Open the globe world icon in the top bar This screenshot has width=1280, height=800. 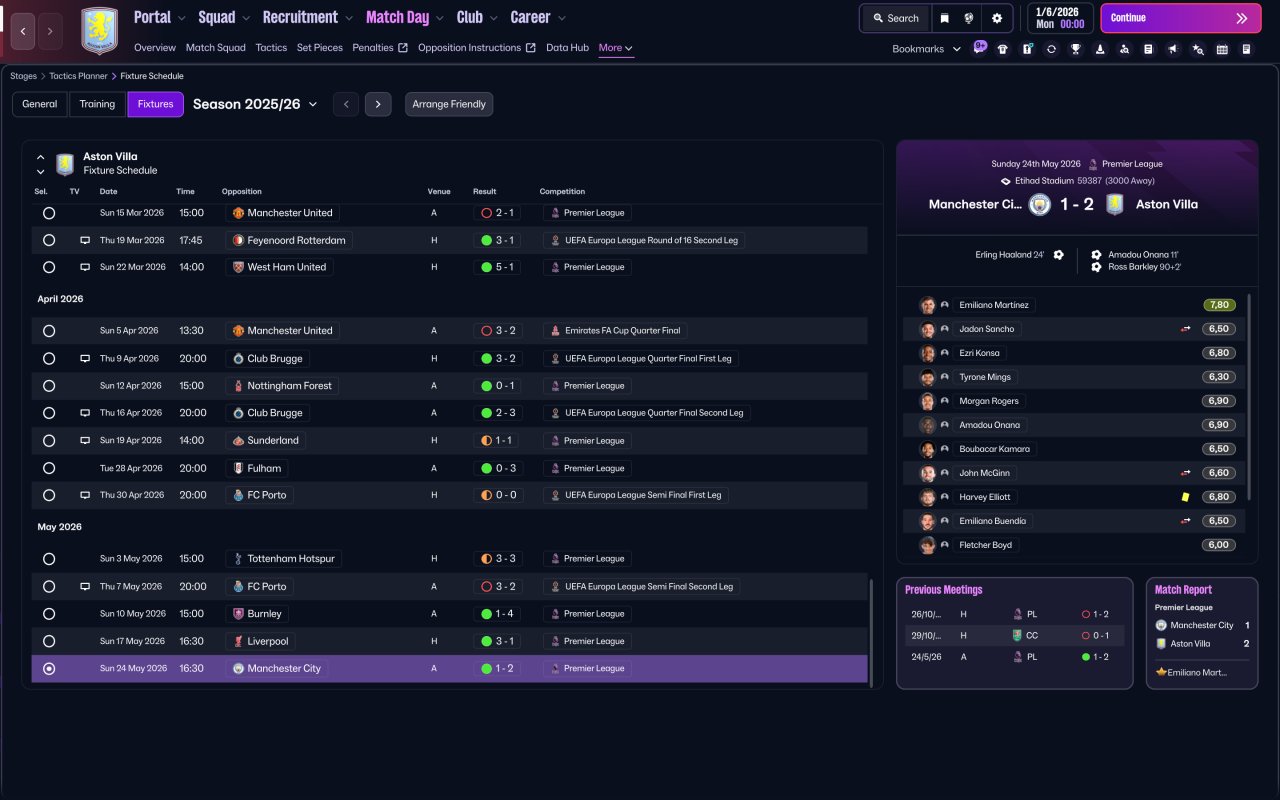(x=969, y=18)
